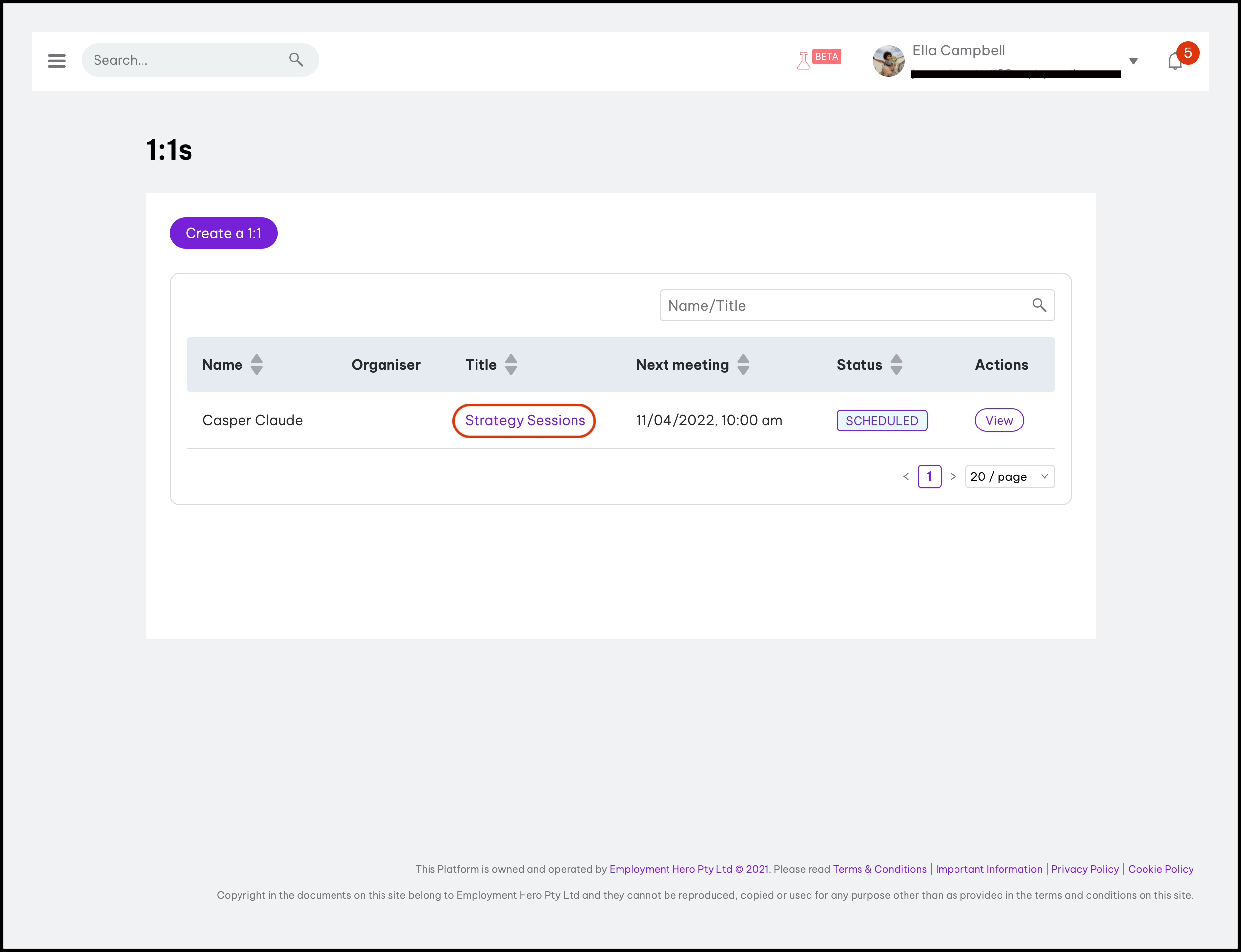Open the Strategy Sessions link
The height and width of the screenshot is (952, 1241).
click(x=525, y=421)
